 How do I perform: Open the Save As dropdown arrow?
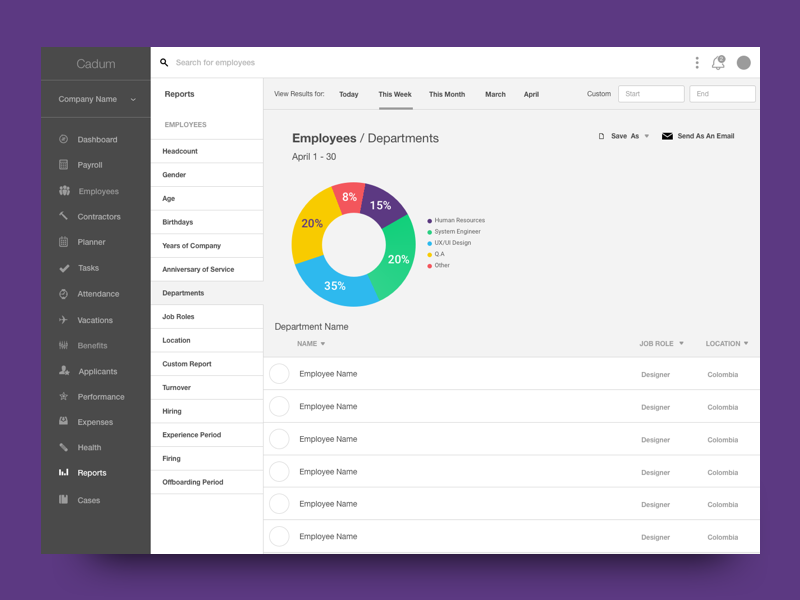tap(646, 136)
